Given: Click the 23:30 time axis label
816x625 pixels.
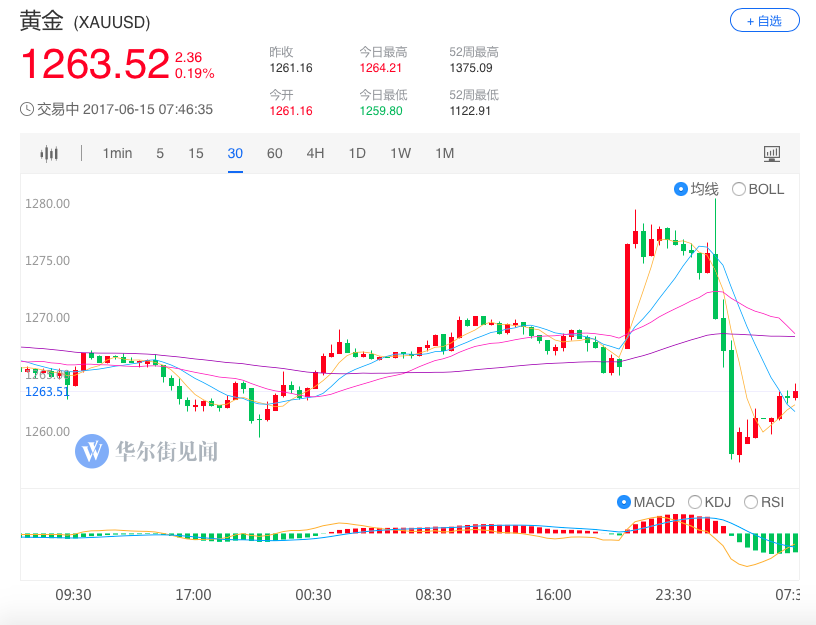Looking at the screenshot, I should pos(673,595).
